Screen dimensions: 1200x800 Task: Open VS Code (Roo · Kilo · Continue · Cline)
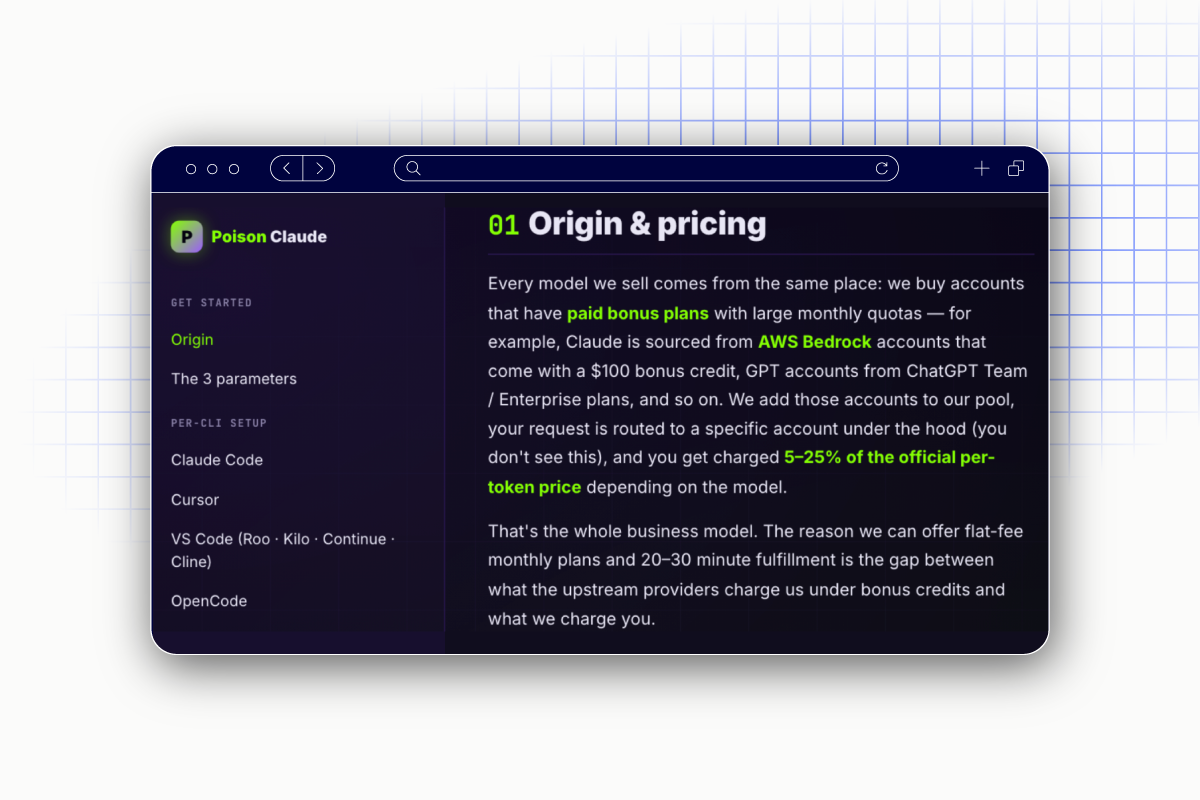coord(283,550)
